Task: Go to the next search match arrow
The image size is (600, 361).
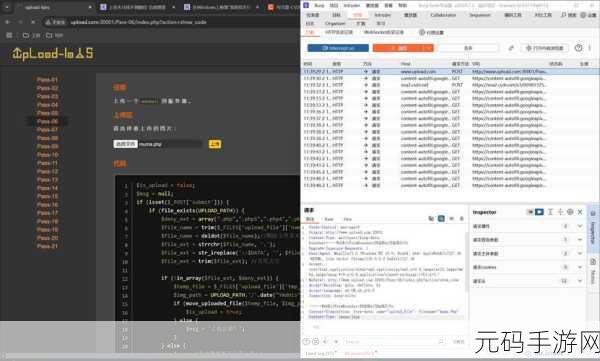Action: coord(336,341)
